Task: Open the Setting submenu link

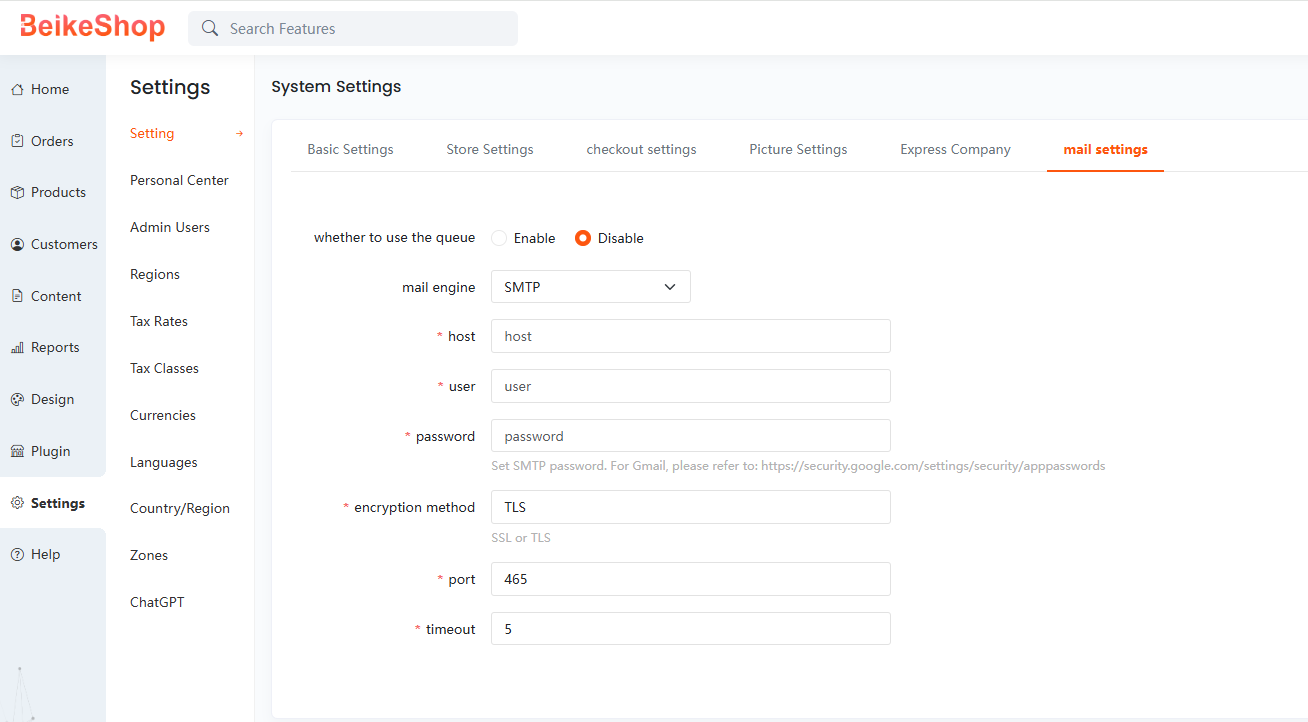Action: tap(152, 133)
